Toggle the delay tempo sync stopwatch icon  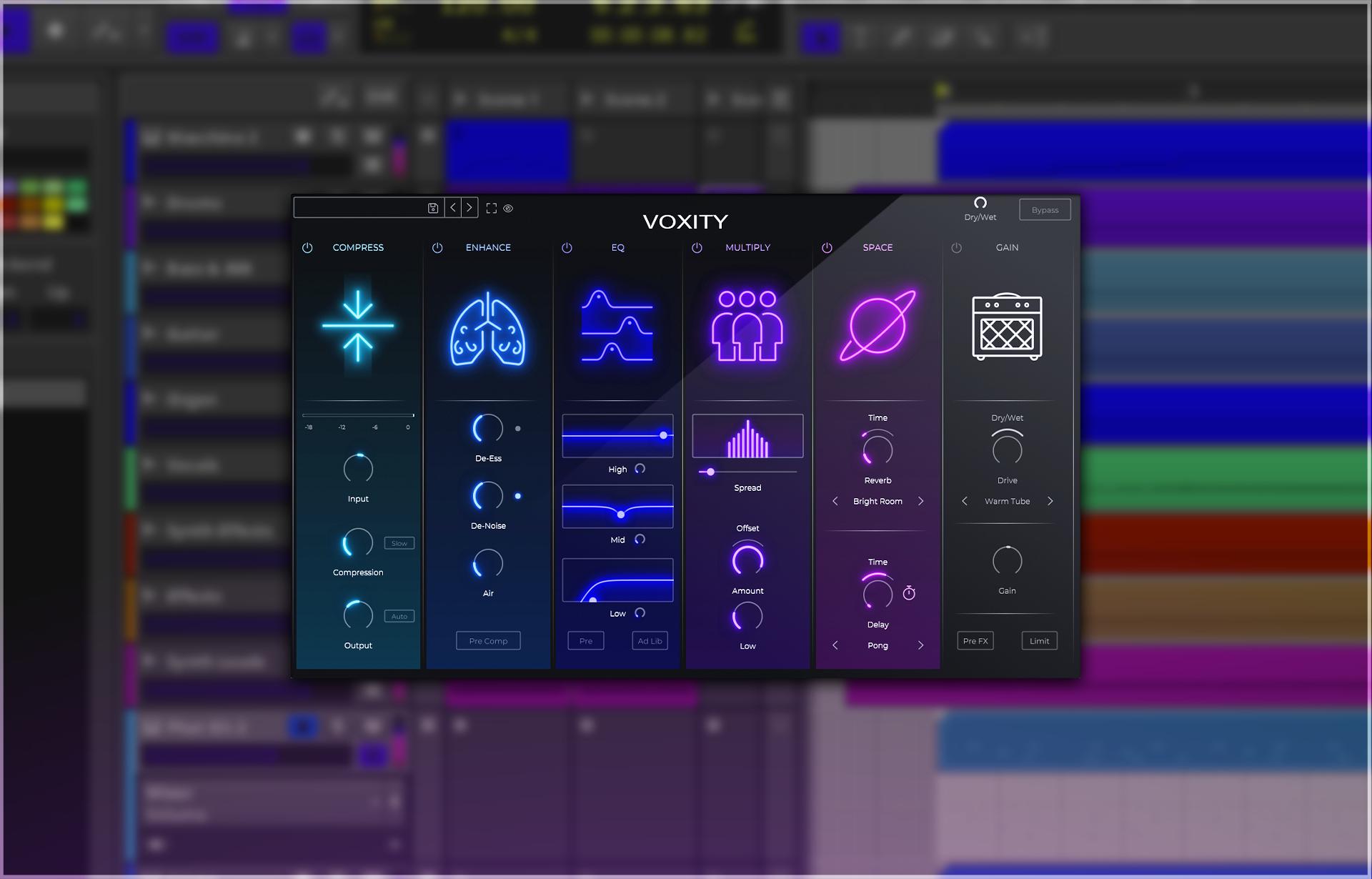[x=909, y=593]
